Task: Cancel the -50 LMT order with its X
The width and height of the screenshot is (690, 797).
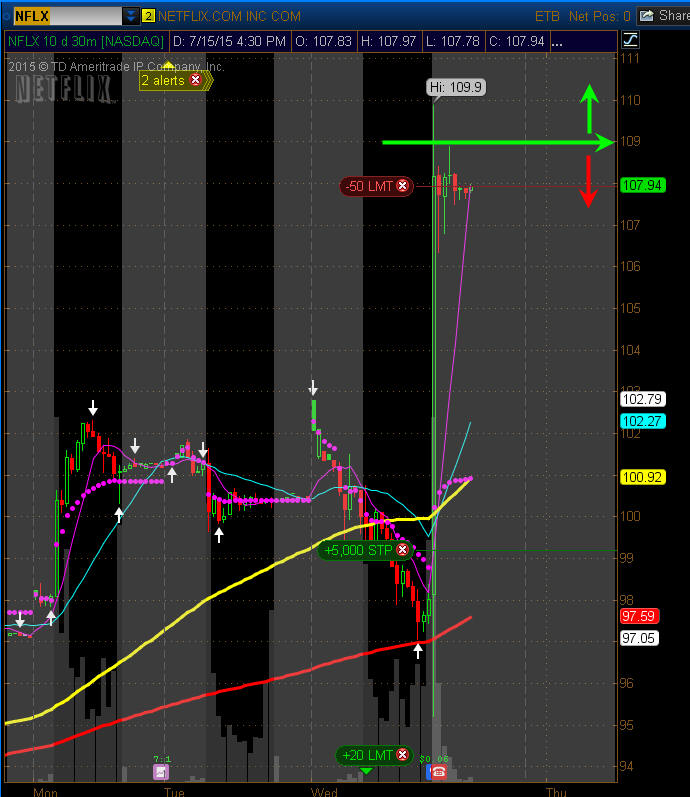Action: [x=402, y=186]
